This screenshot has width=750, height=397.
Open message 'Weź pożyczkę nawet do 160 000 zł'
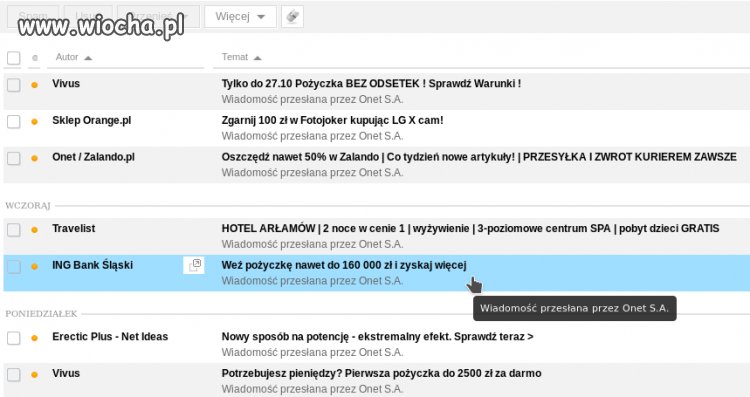tap(344, 265)
